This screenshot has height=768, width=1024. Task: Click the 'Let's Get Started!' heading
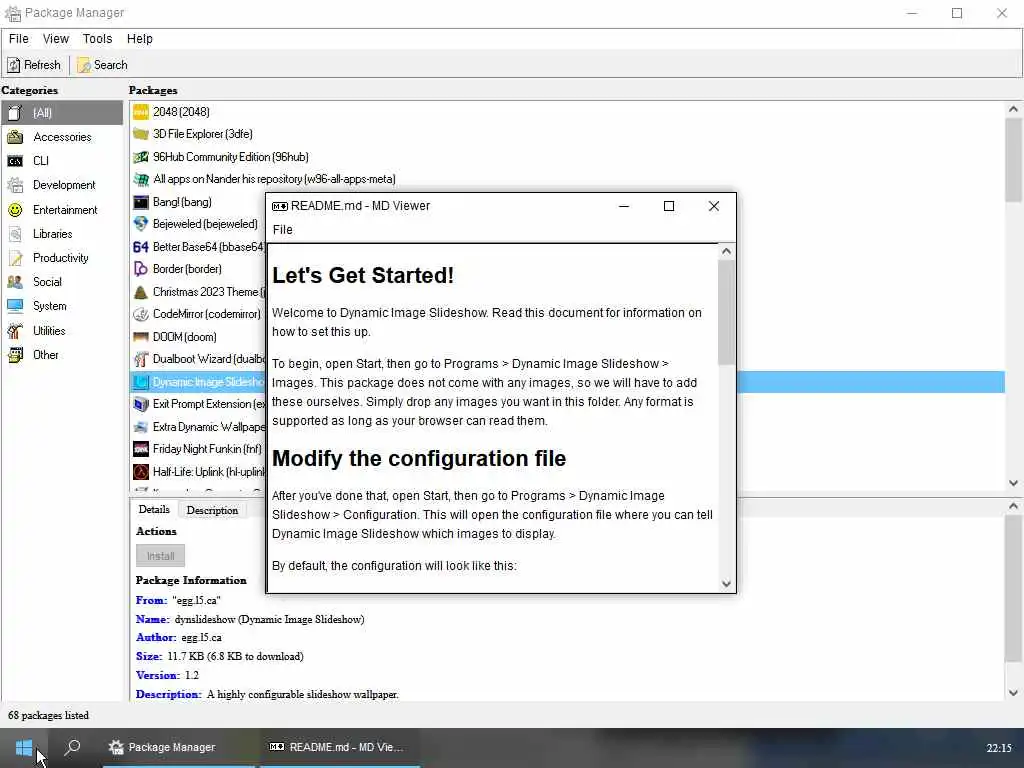point(363,276)
